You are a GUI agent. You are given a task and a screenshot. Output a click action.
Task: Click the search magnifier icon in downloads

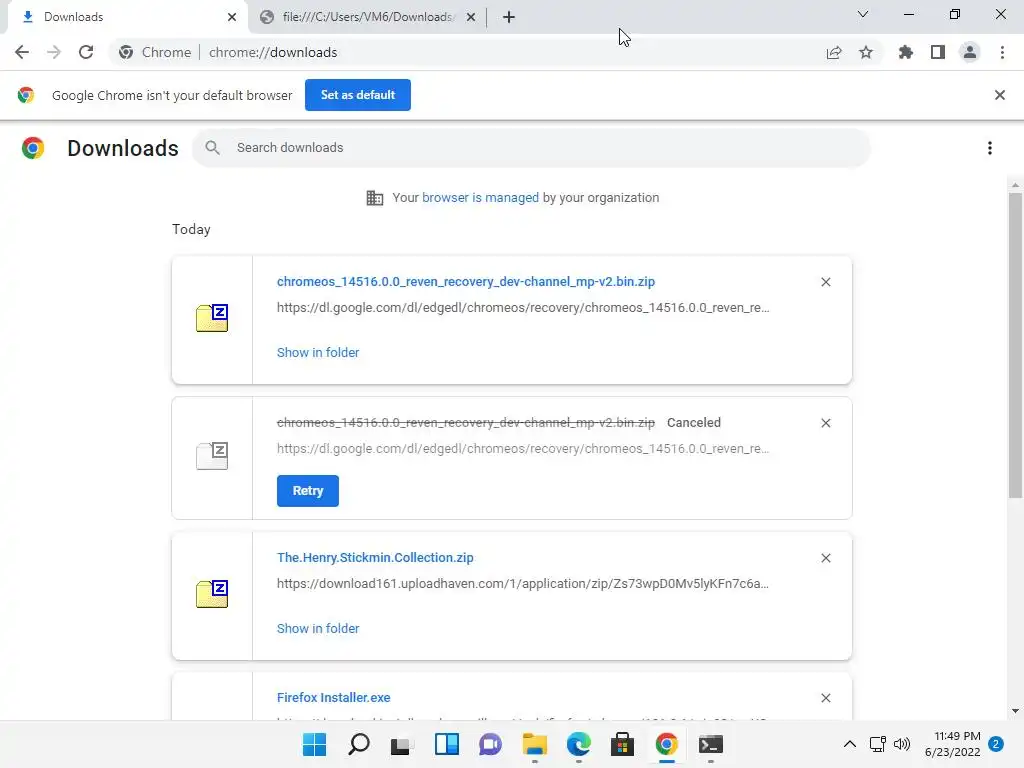tap(212, 148)
